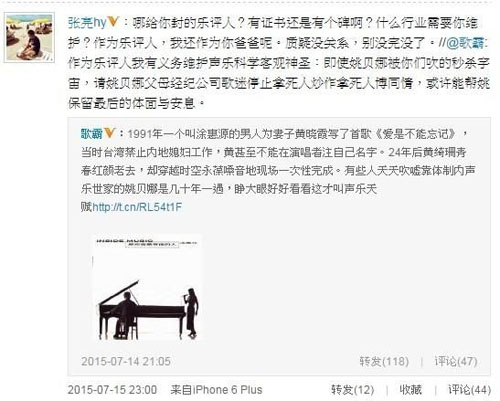500x401 pixels.
Task: Click the pianist figure in the album image
Action: pos(125,315)
